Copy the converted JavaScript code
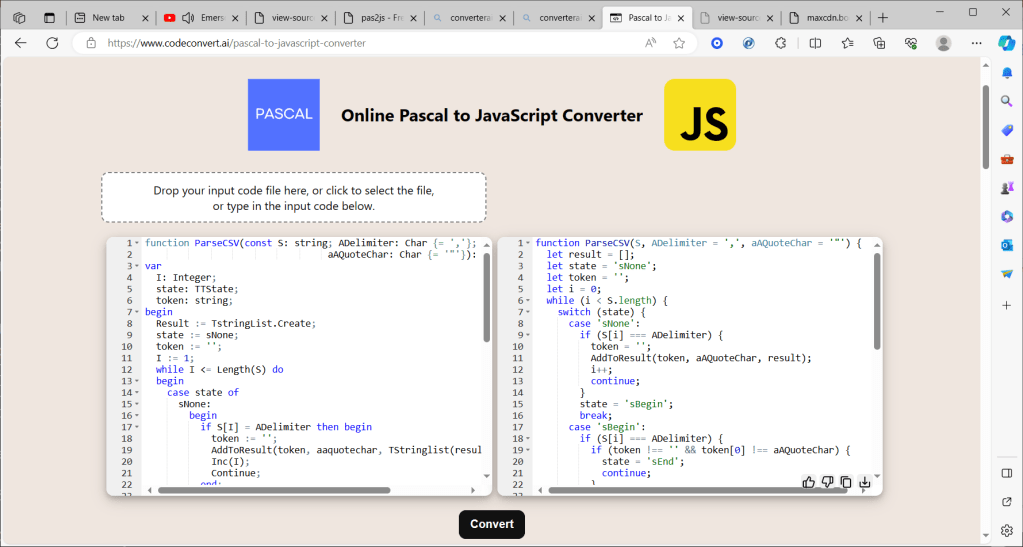1023x547 pixels. pyautogui.click(x=846, y=482)
